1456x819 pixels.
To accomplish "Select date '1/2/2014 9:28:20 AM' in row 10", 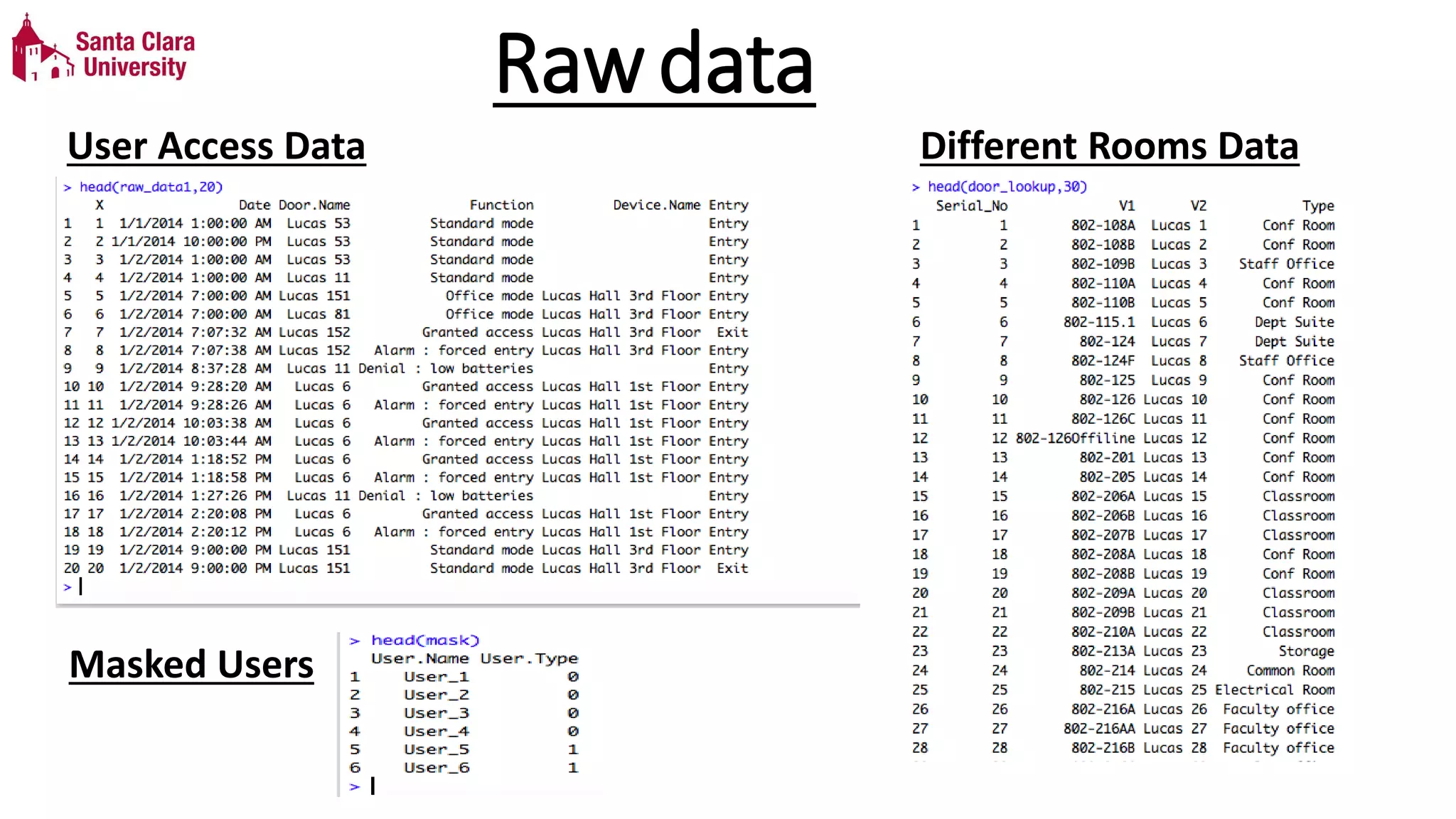I will (196, 387).
